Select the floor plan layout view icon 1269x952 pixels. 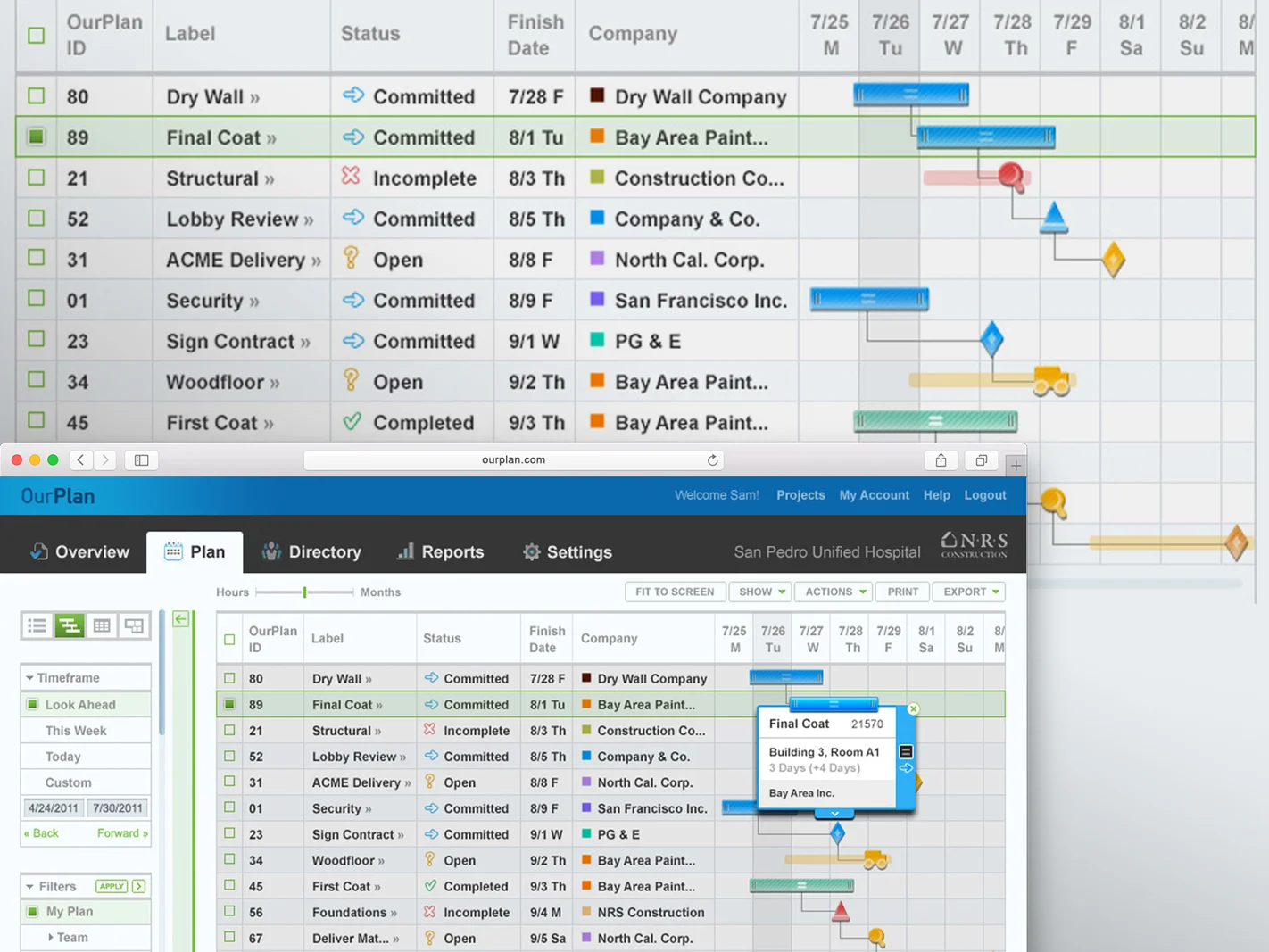[x=134, y=625]
